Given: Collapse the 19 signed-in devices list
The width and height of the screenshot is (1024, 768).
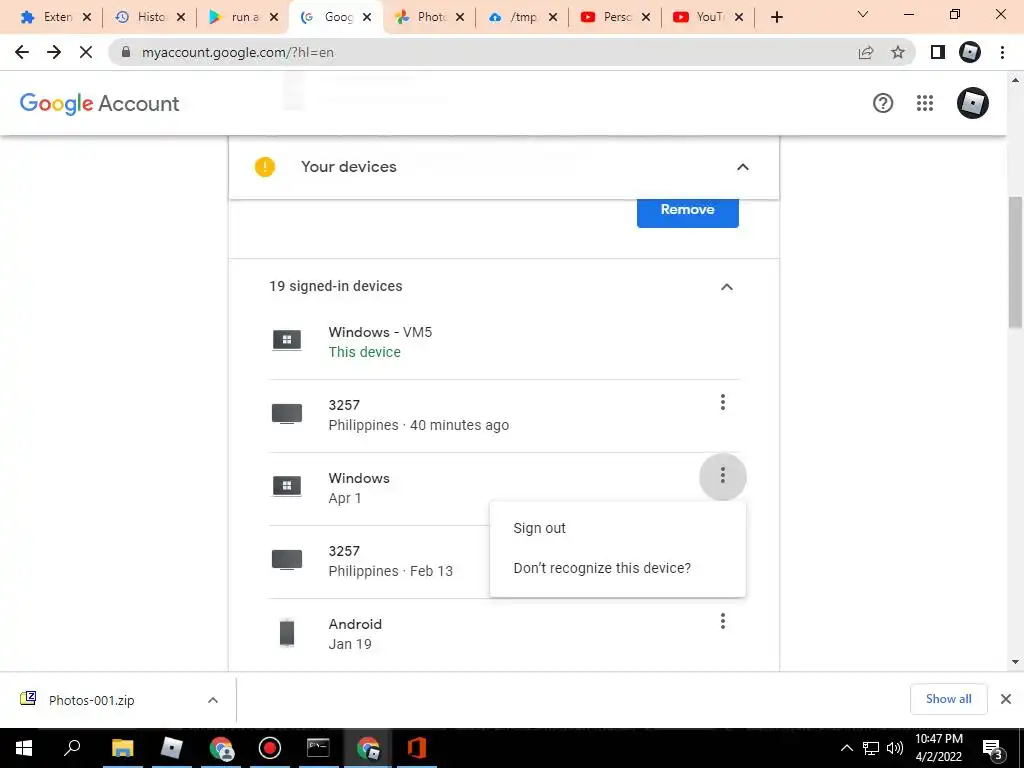Looking at the screenshot, I should point(726,287).
